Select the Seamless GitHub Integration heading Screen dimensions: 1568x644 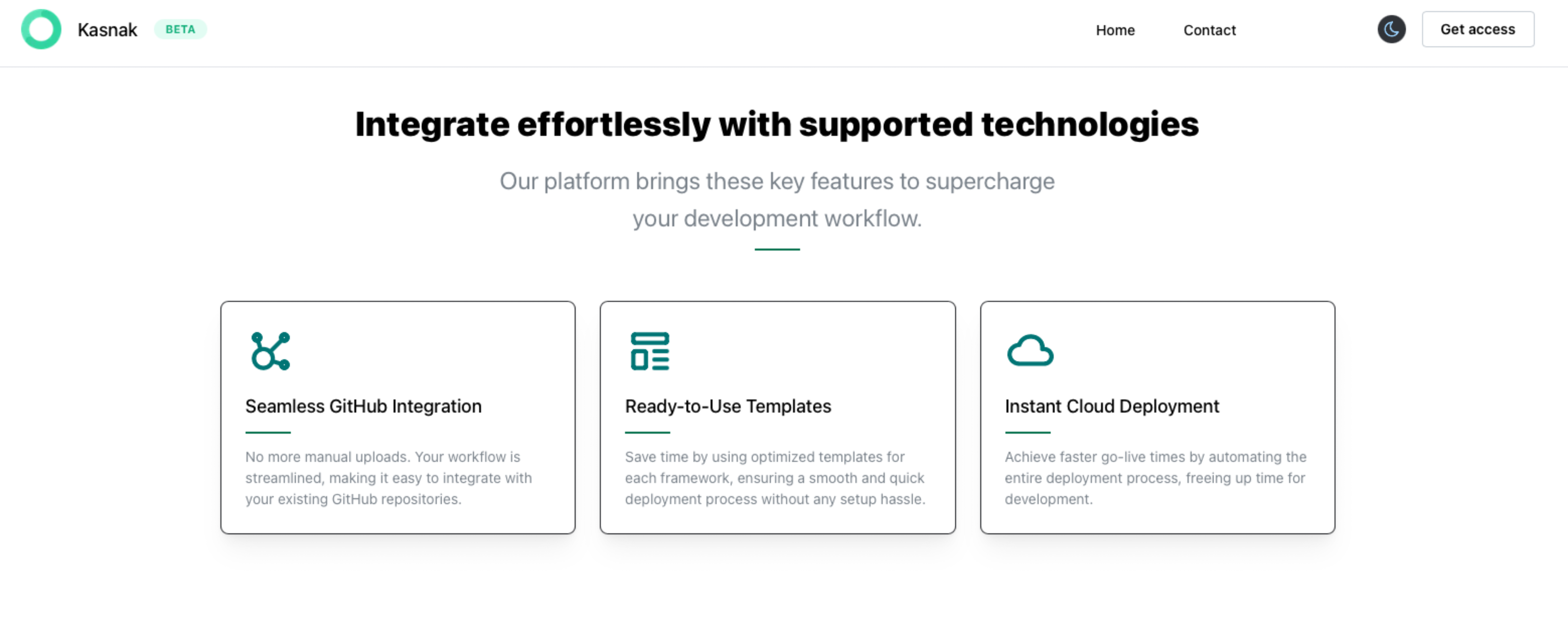[x=363, y=406]
